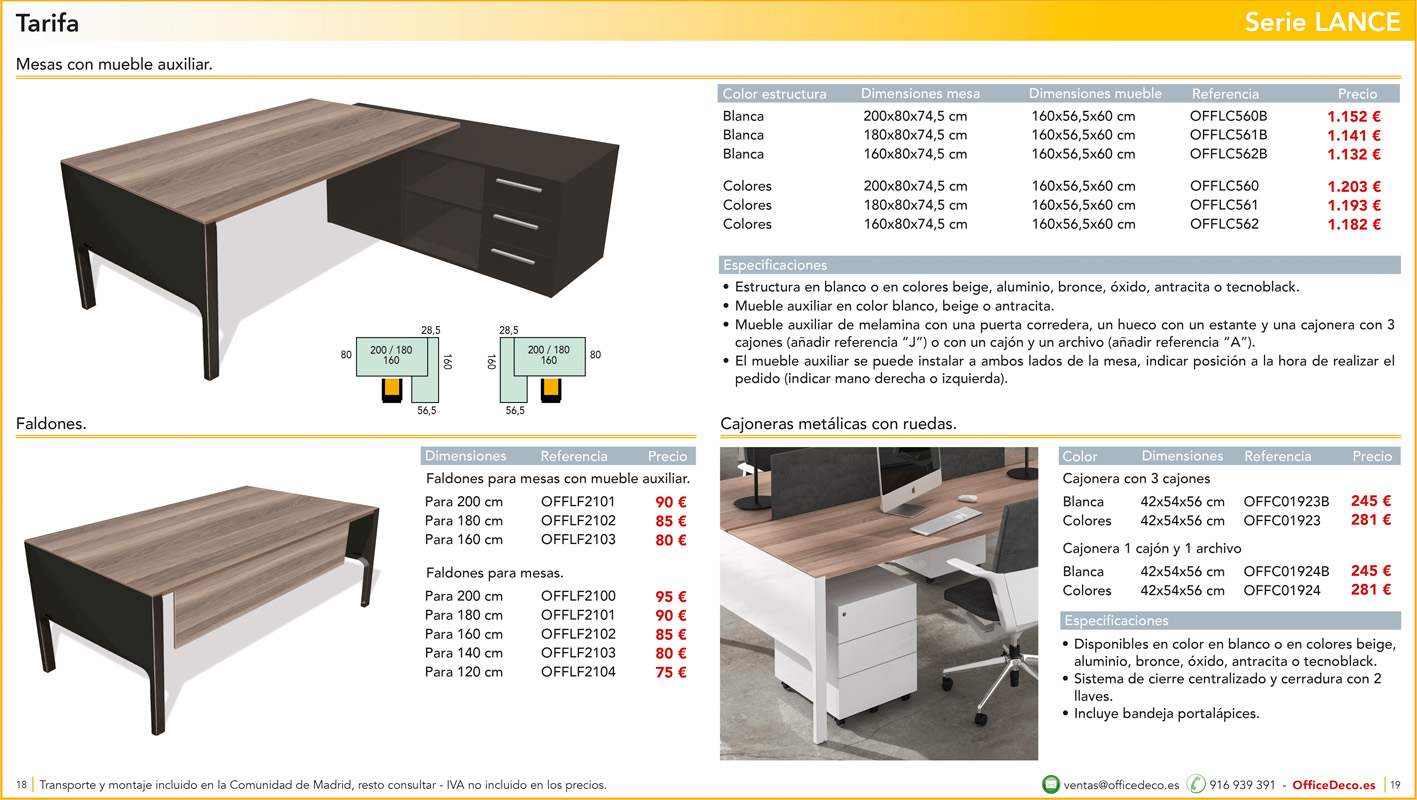1417x800 pixels.
Task: Click the 'Dimensiones mesa' column header
Action: pos(920,94)
